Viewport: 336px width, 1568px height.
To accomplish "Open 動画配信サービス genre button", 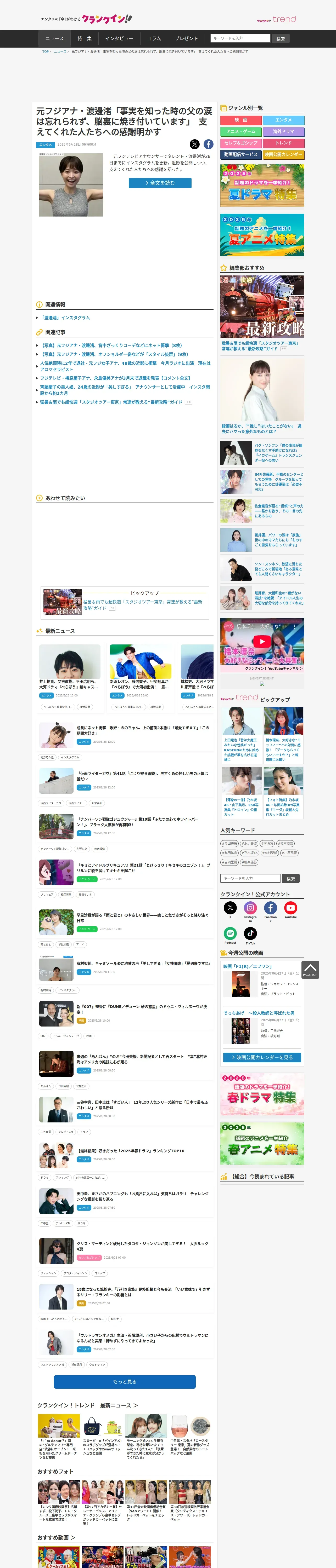I will [241, 155].
